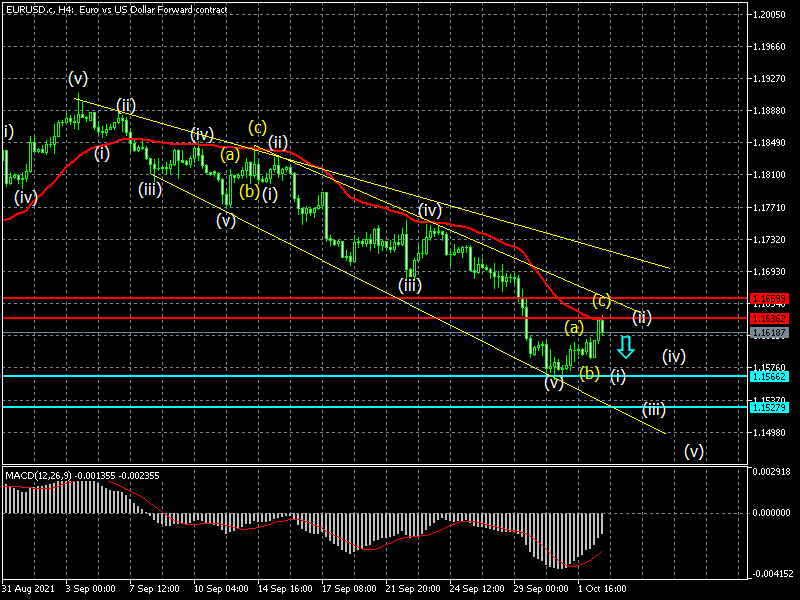Image resolution: width=800 pixels, height=600 pixels.
Task: Select the 31 Aug 2021 time axis label
Action: click(27, 589)
